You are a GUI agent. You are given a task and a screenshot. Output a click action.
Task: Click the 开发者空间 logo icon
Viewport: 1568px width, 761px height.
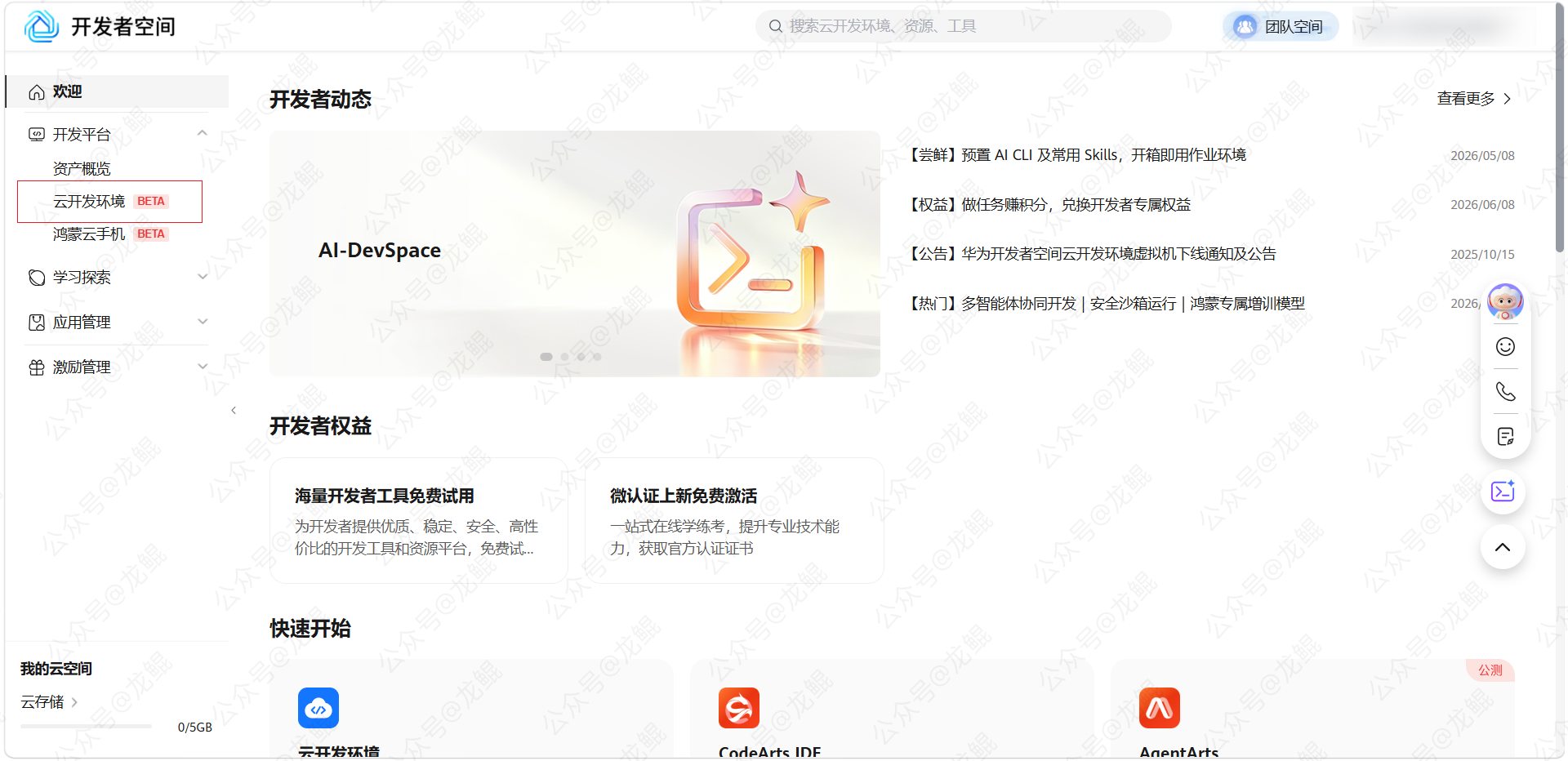tap(42, 26)
